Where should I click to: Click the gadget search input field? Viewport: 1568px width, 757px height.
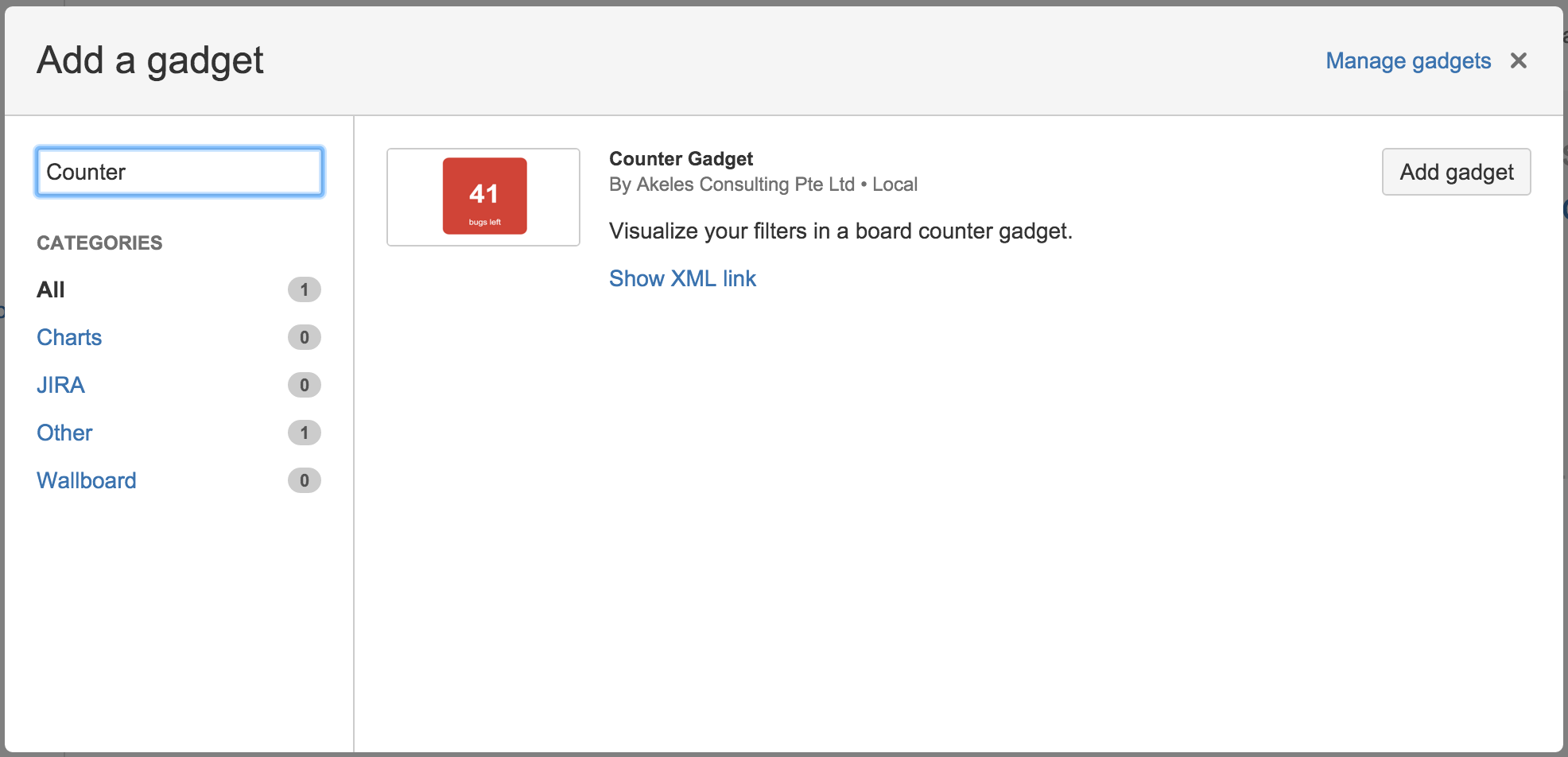(179, 171)
